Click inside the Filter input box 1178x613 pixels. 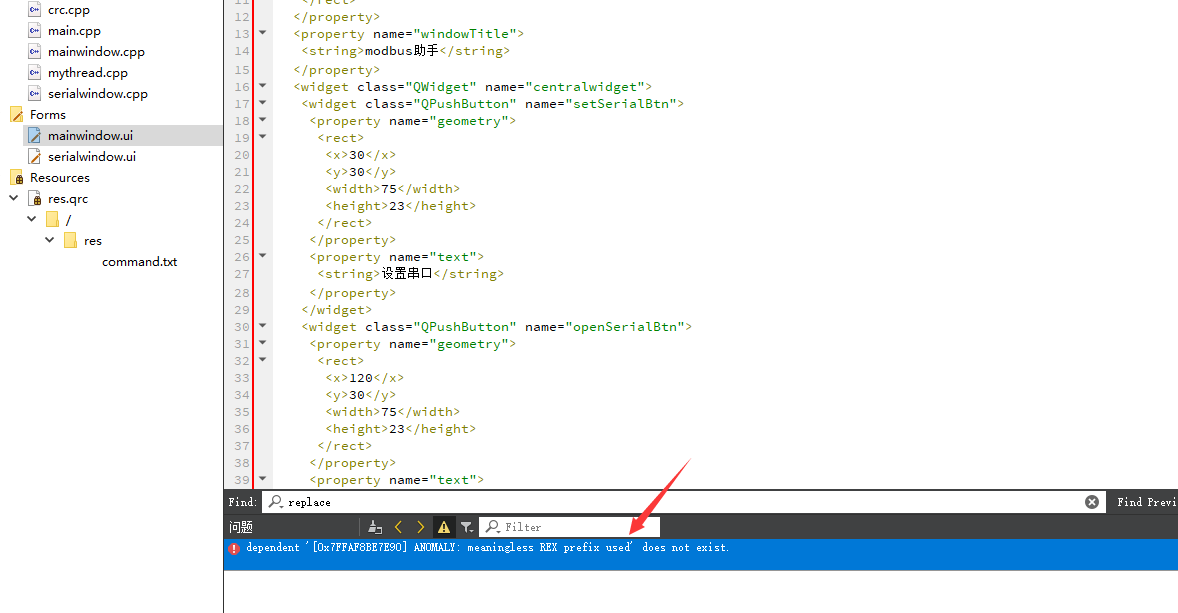[560, 526]
